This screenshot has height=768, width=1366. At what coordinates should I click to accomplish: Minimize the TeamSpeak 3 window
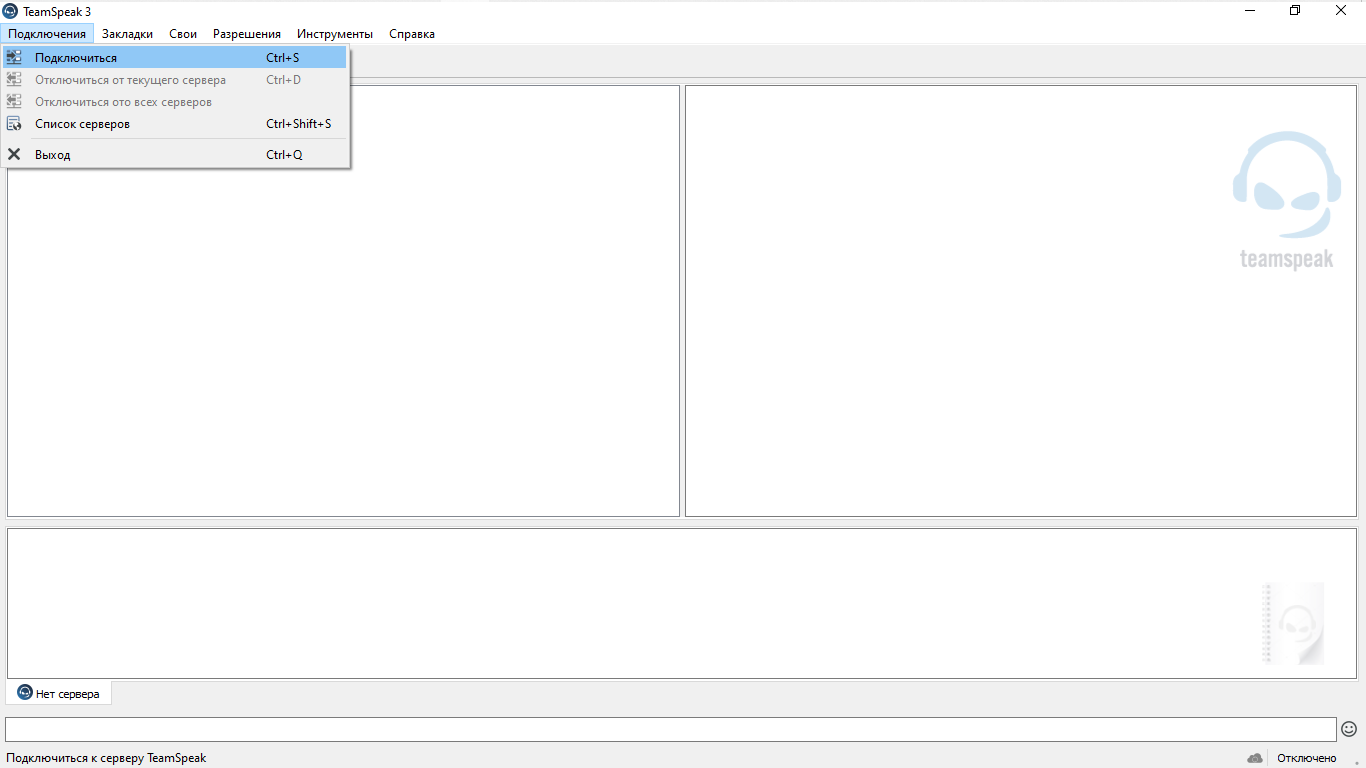[x=1251, y=11]
